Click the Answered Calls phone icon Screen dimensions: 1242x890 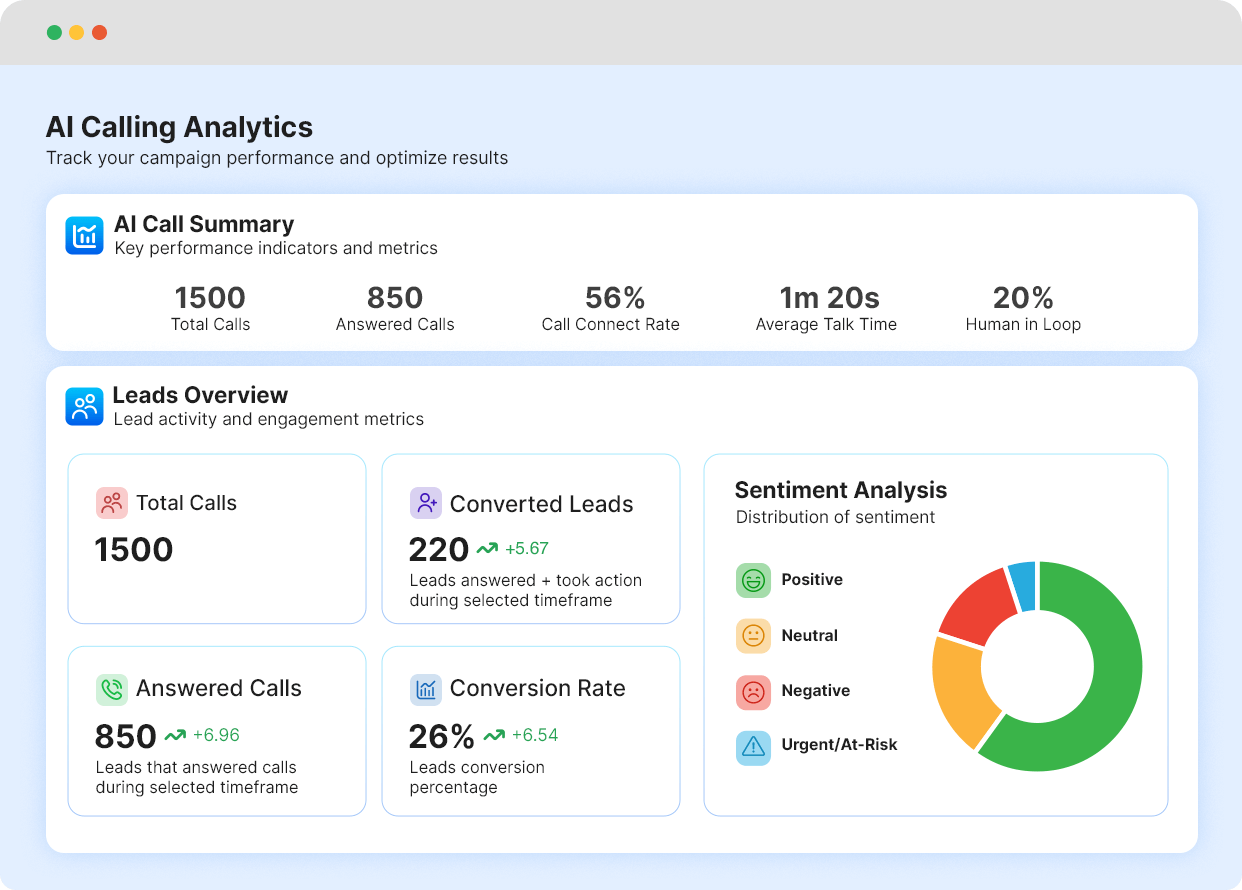pyautogui.click(x=111, y=689)
